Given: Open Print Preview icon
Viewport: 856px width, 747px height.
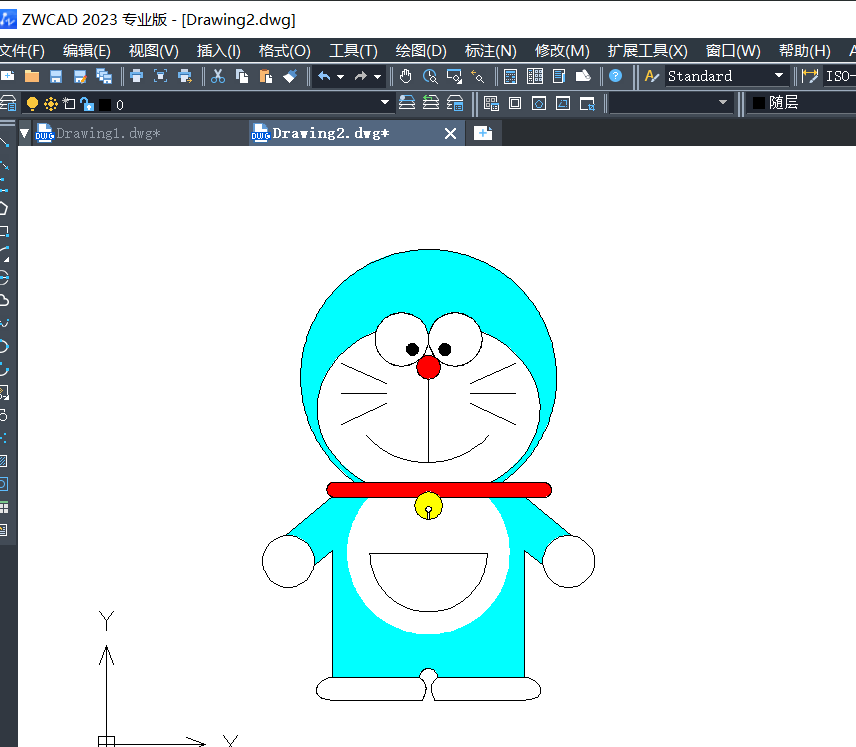Looking at the screenshot, I should click(160, 76).
